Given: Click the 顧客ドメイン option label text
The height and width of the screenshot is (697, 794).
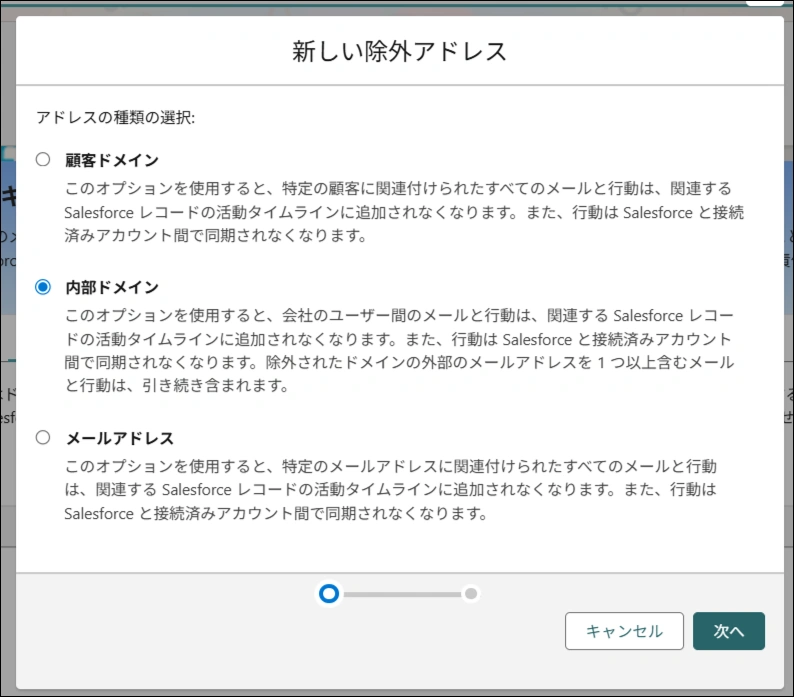Looking at the screenshot, I should 112,160.
